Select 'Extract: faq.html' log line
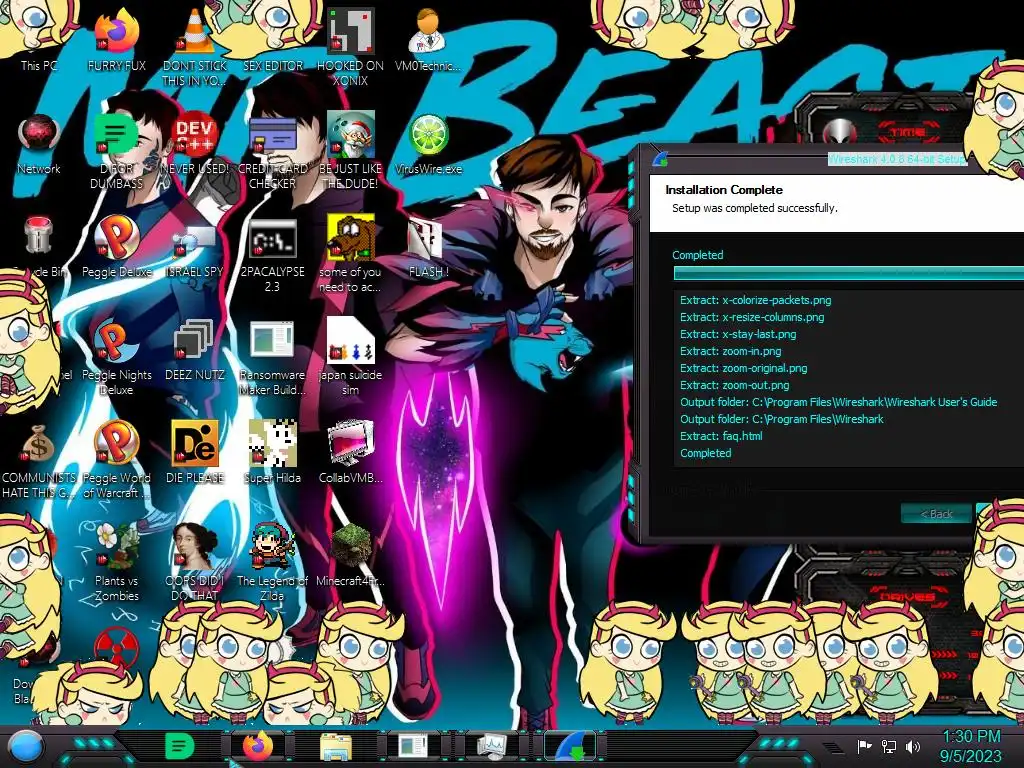This screenshot has width=1024, height=768. point(721,436)
